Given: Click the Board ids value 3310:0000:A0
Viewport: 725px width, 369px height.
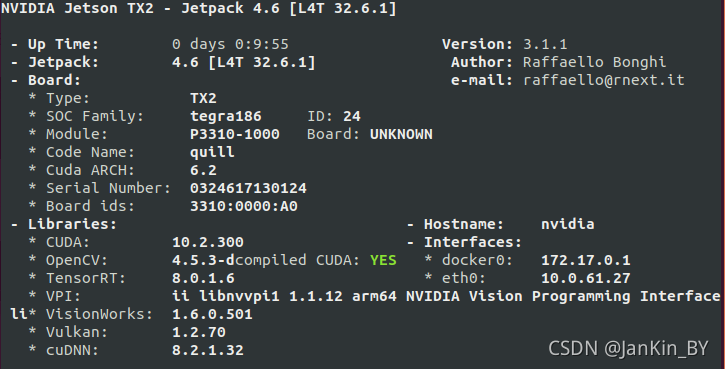Looking at the screenshot, I should point(244,206).
